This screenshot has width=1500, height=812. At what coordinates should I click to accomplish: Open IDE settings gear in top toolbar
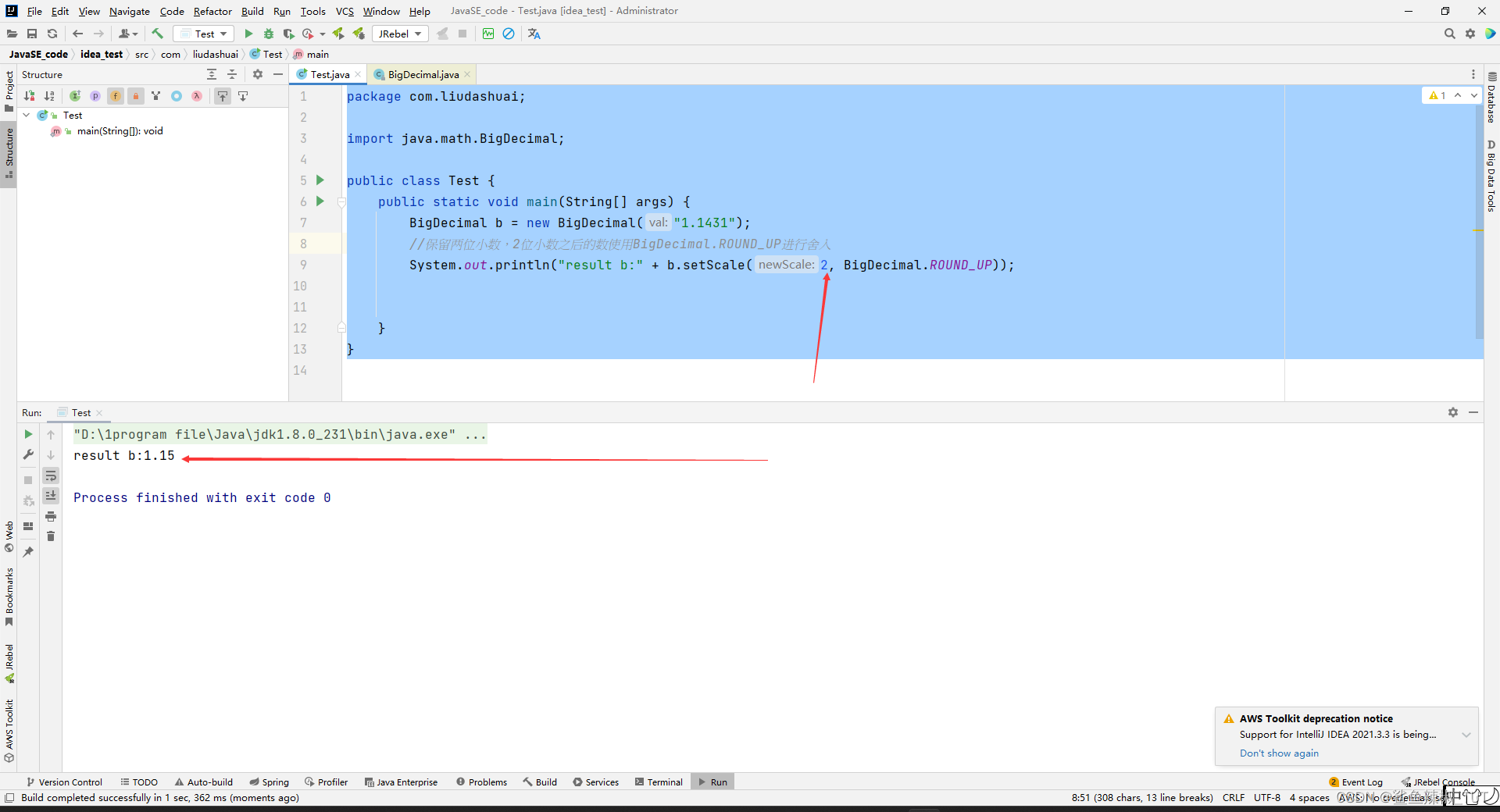pyautogui.click(x=1470, y=34)
